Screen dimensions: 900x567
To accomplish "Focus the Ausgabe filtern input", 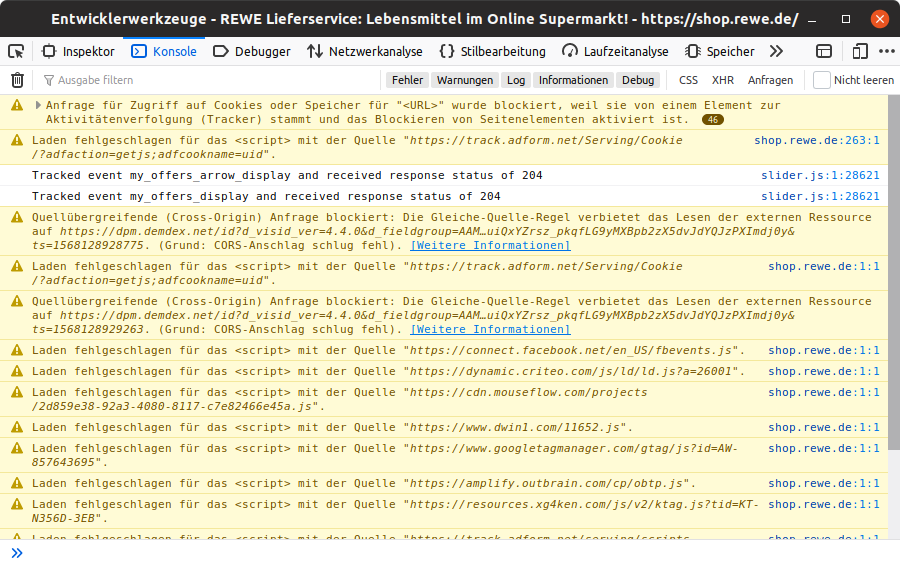I will point(210,80).
